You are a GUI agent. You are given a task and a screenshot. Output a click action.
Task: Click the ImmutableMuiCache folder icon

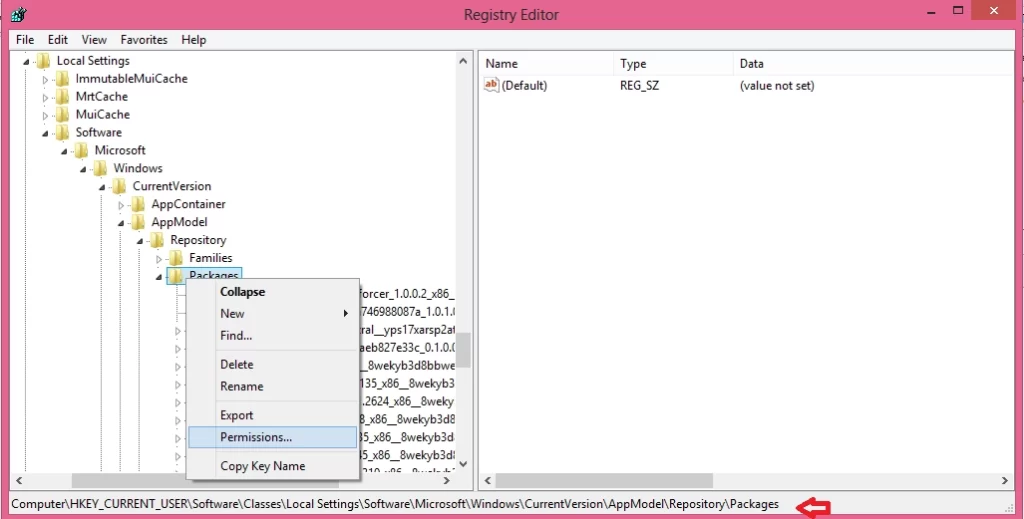click(x=63, y=79)
